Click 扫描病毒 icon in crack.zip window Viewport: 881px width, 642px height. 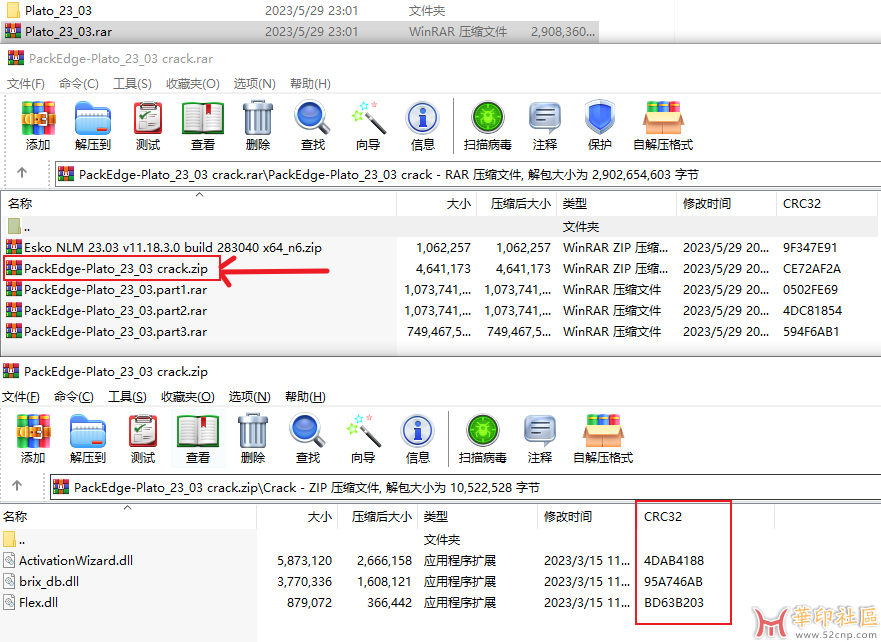click(483, 431)
